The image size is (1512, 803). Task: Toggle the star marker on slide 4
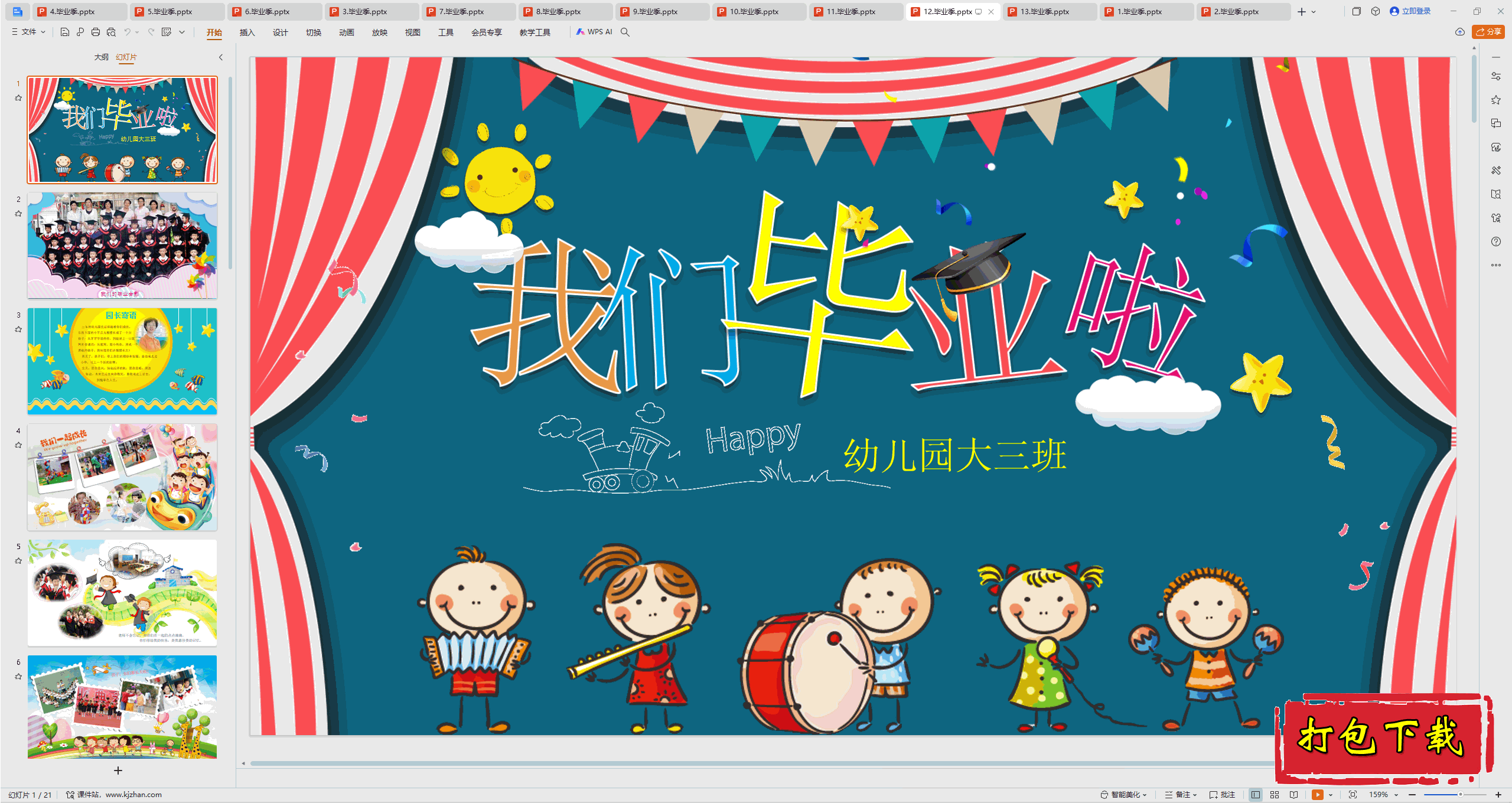click(x=18, y=445)
